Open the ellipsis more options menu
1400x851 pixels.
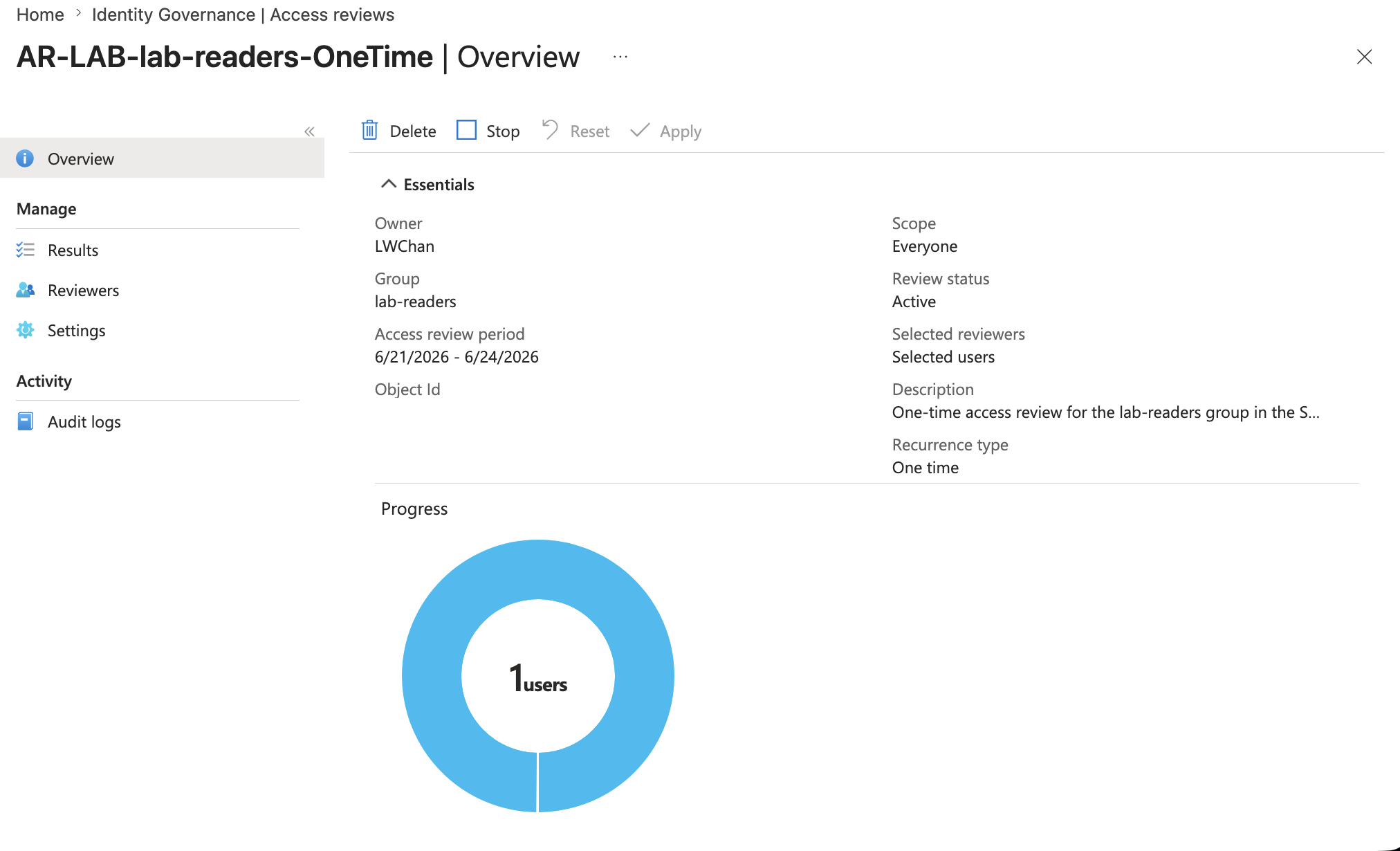(x=620, y=57)
